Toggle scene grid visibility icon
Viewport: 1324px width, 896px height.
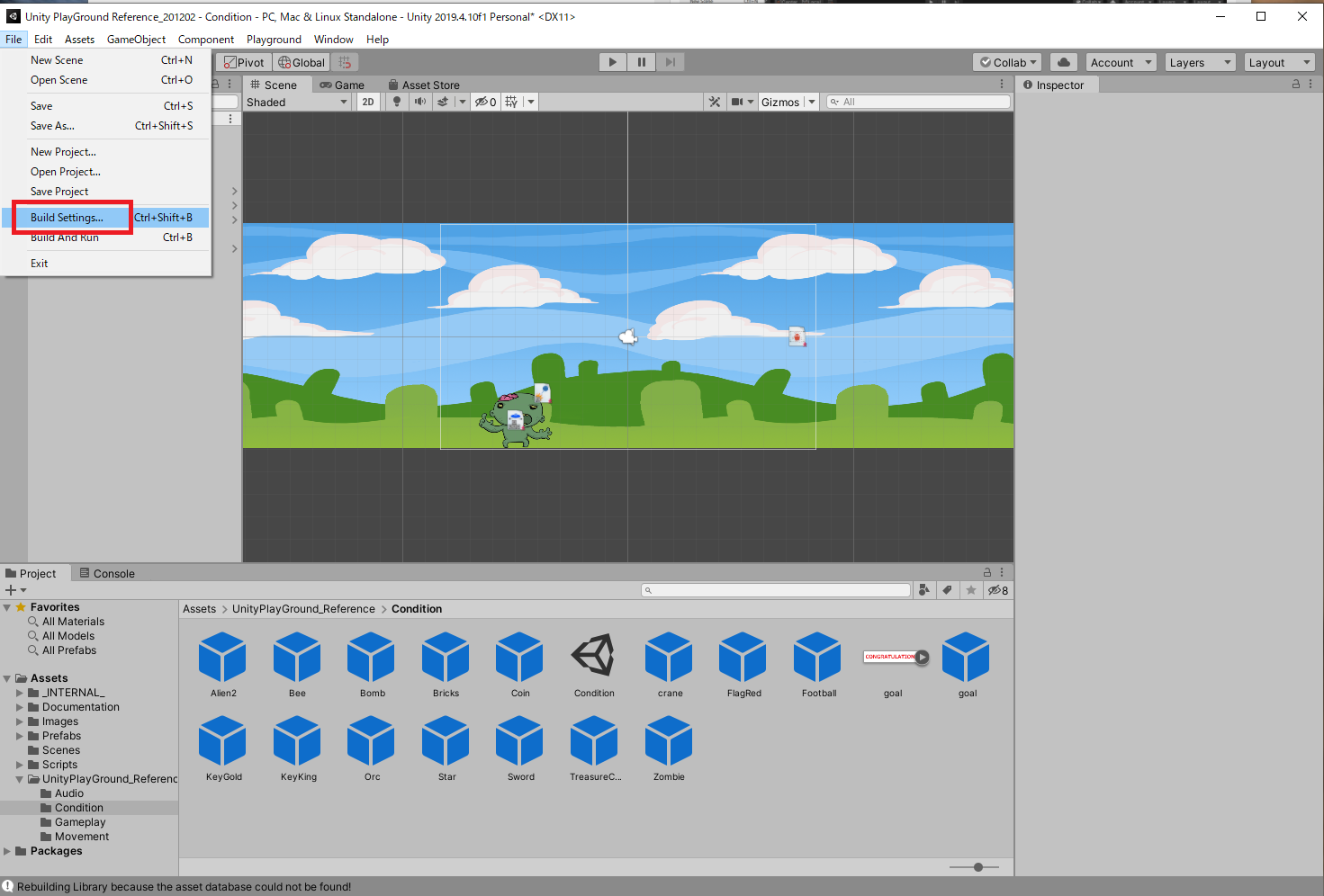pos(511,102)
